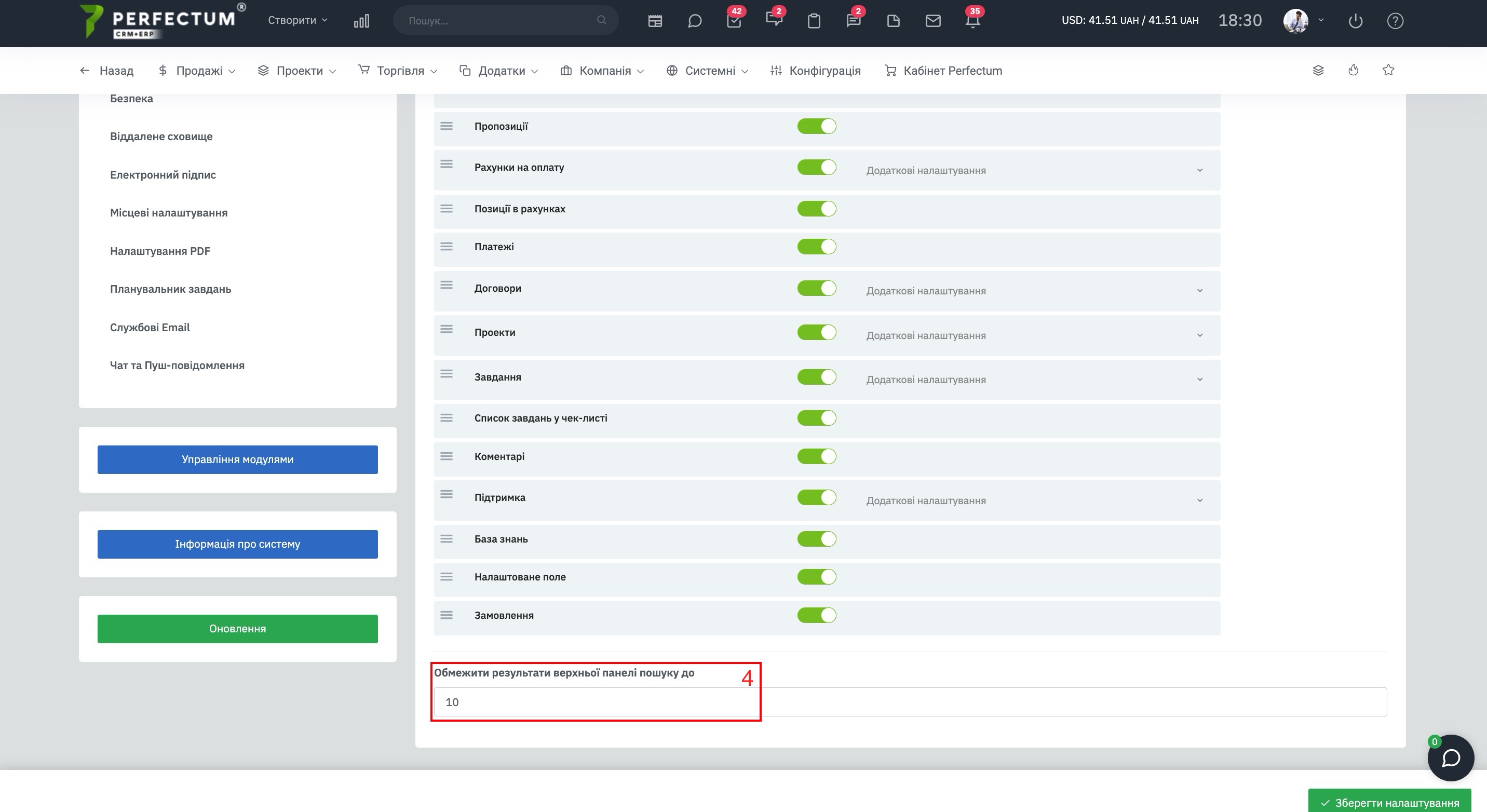1487x812 pixels.
Task: Open the chat bubble icon in top bar
Action: (x=694, y=21)
